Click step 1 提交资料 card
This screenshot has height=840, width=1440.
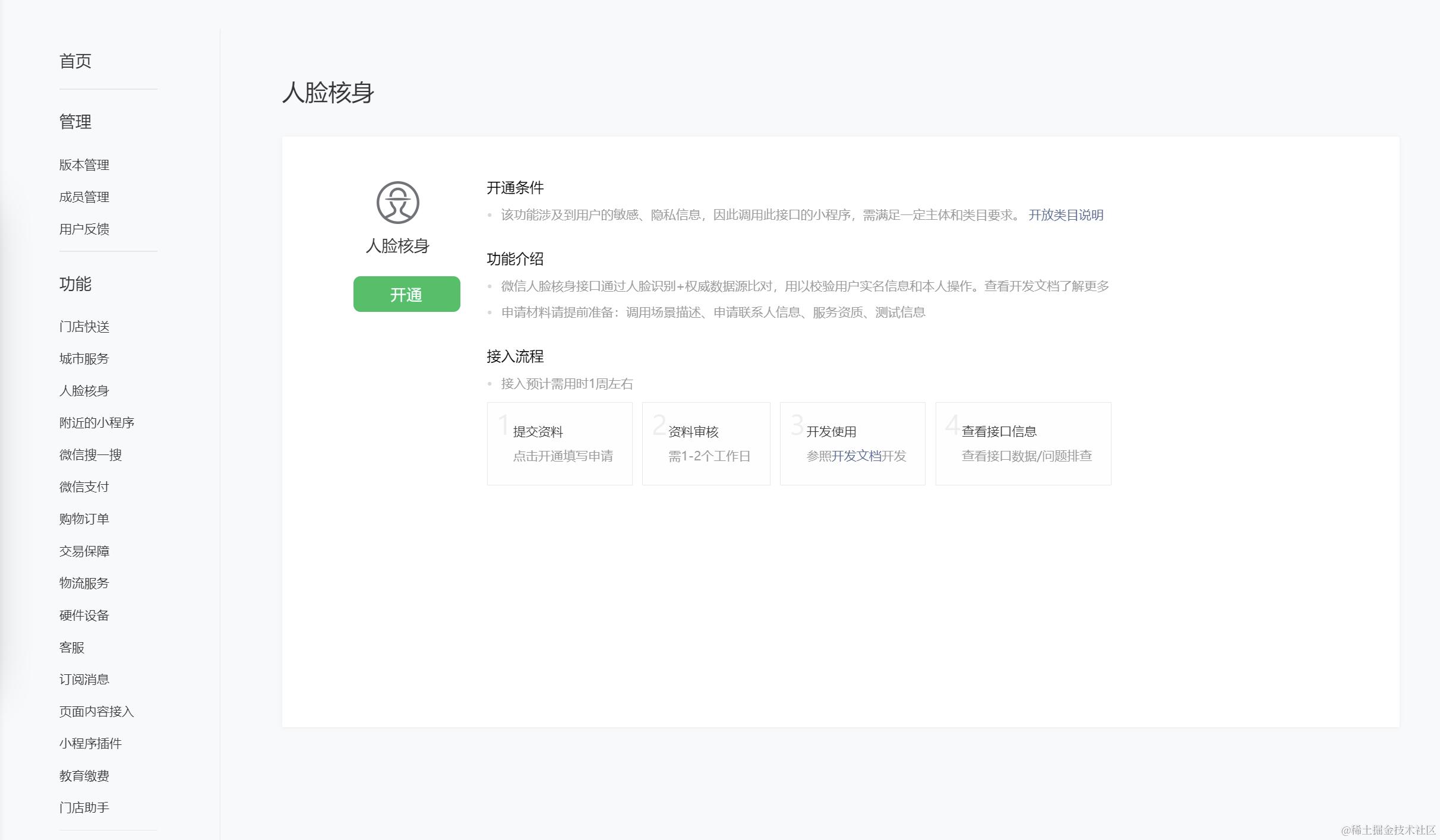point(559,444)
